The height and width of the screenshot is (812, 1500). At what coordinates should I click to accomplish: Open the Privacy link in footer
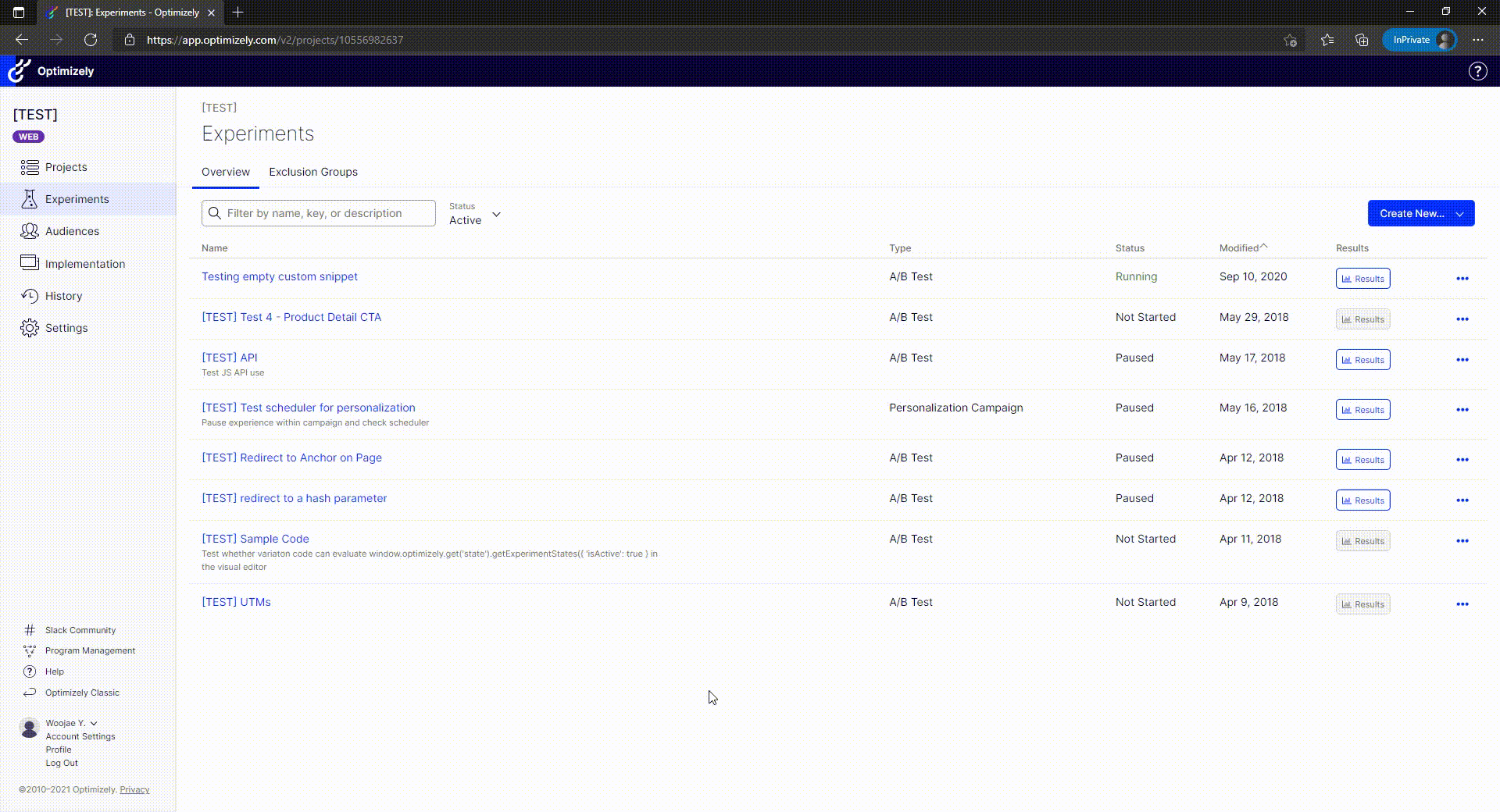(x=134, y=789)
